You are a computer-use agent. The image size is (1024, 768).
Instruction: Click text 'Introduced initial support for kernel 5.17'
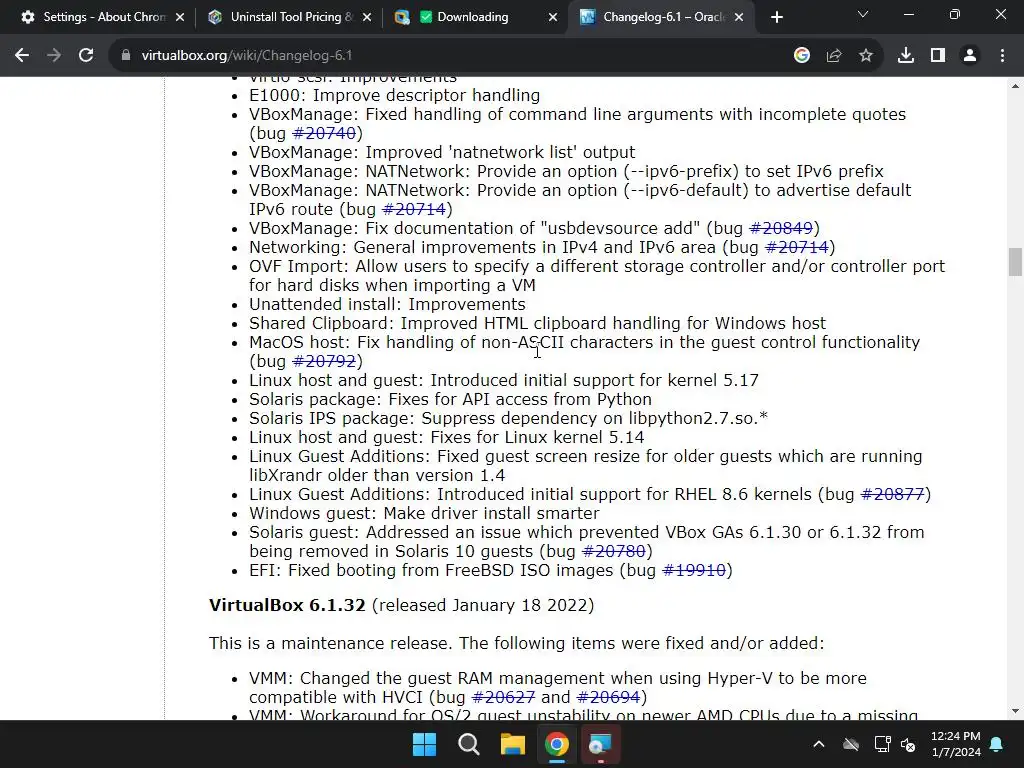coord(594,380)
